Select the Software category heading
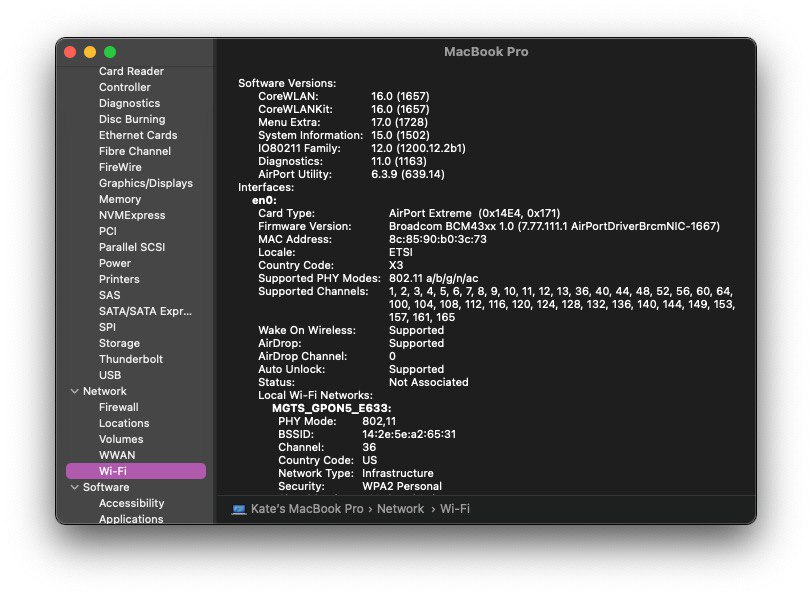The image size is (812, 598). point(106,488)
